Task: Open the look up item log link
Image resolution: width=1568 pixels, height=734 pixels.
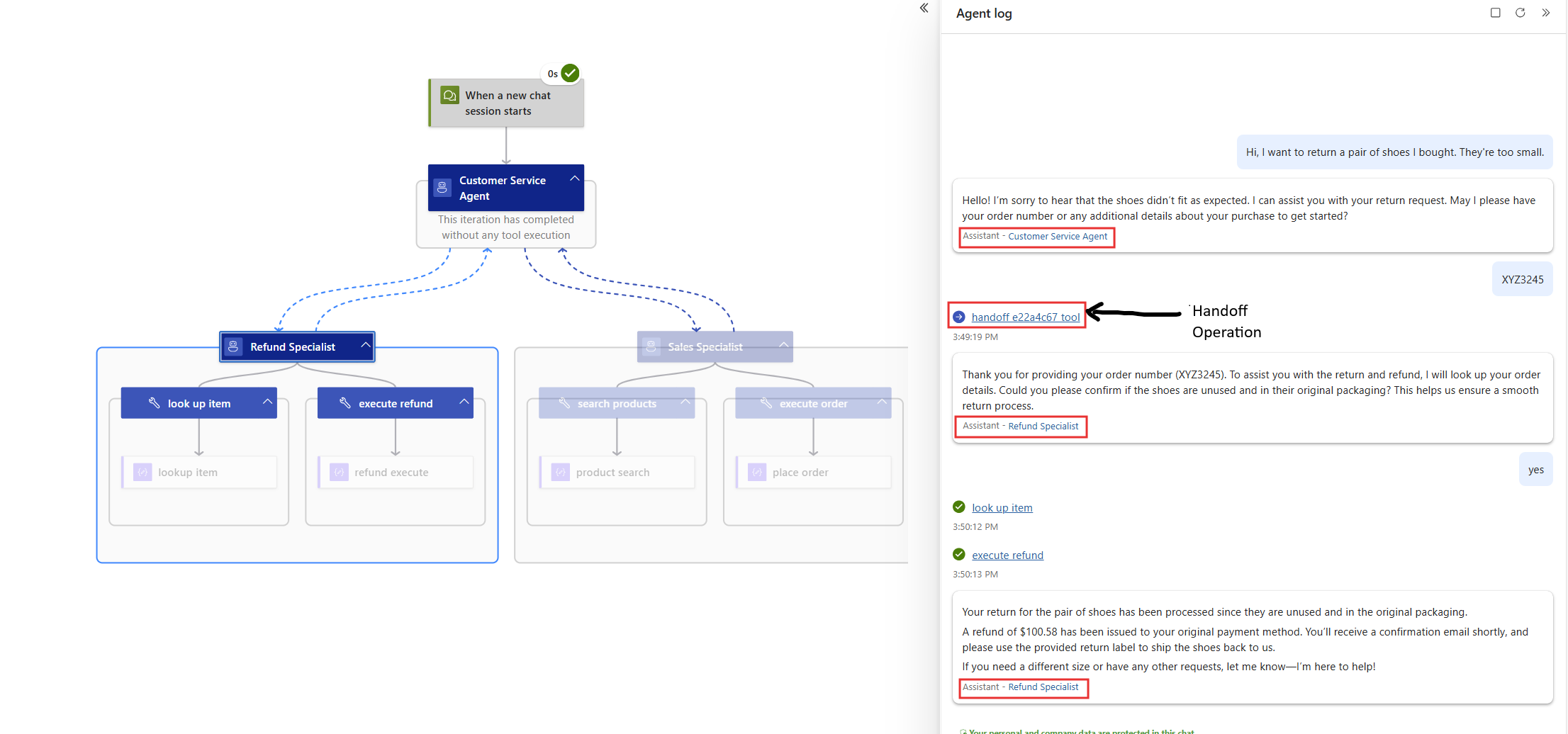Action: click(x=1002, y=508)
